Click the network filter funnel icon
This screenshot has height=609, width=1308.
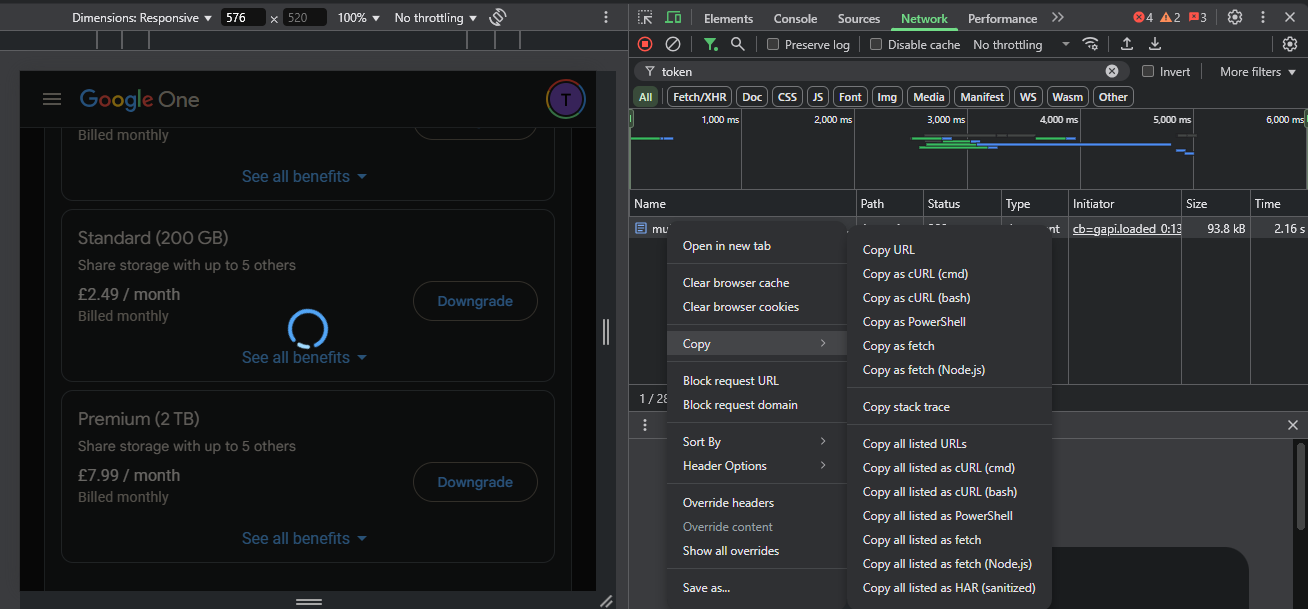coord(710,44)
